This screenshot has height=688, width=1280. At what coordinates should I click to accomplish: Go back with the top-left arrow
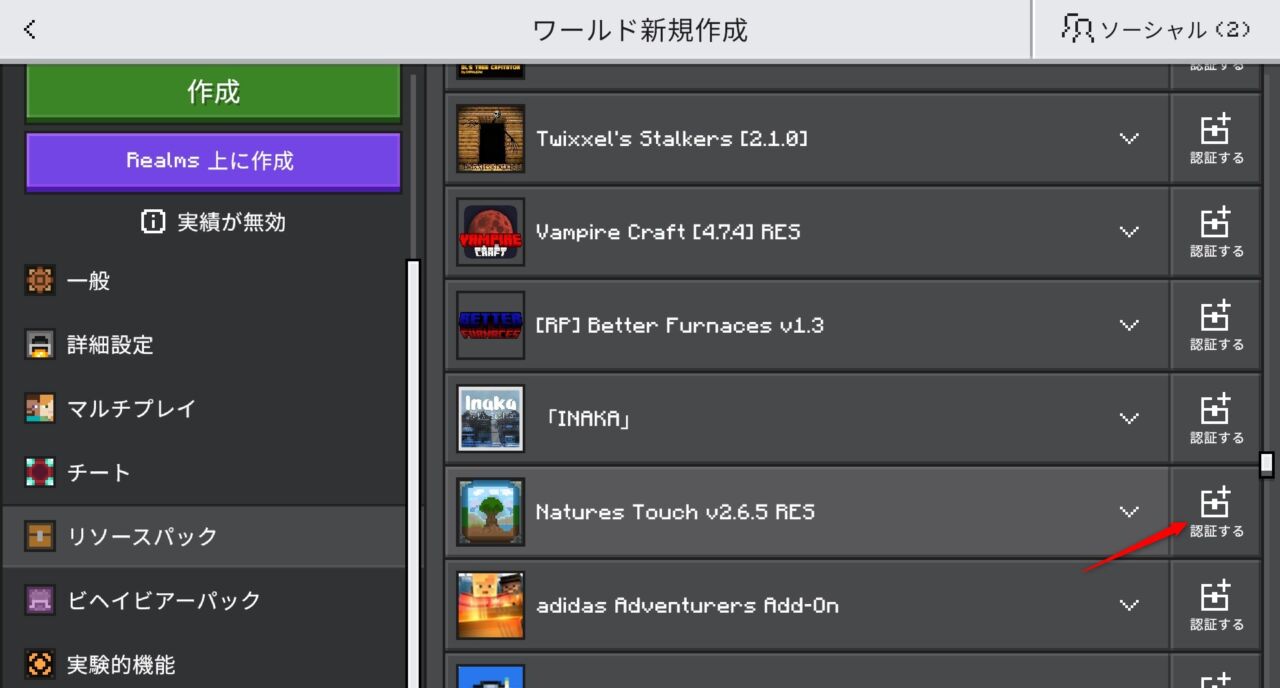30,29
